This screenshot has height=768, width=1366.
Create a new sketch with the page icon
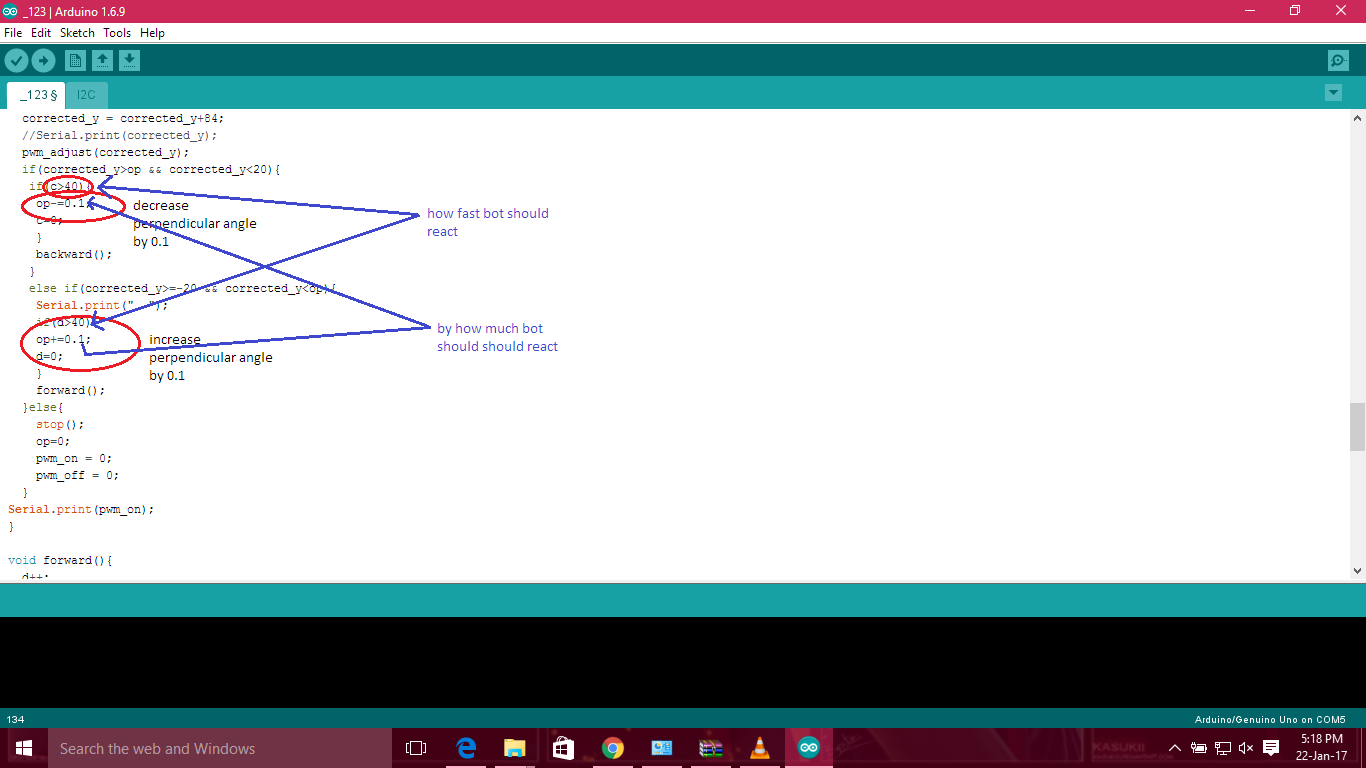[76, 61]
